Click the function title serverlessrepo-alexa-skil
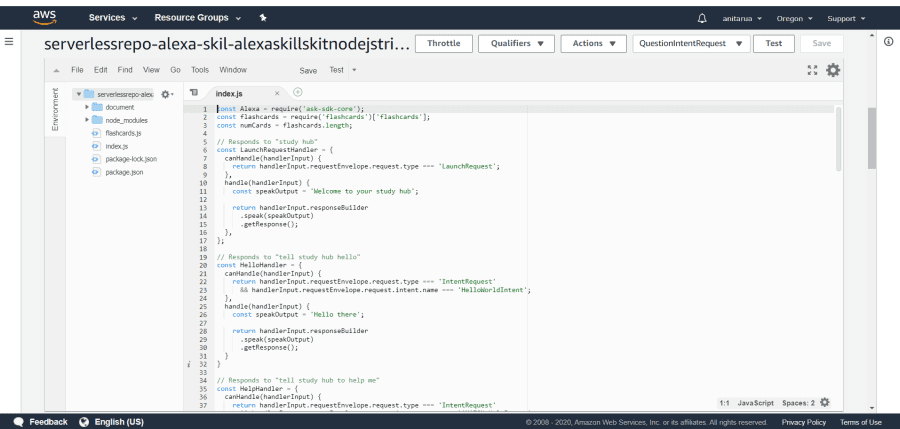The width and height of the screenshot is (900, 429). 227,45
